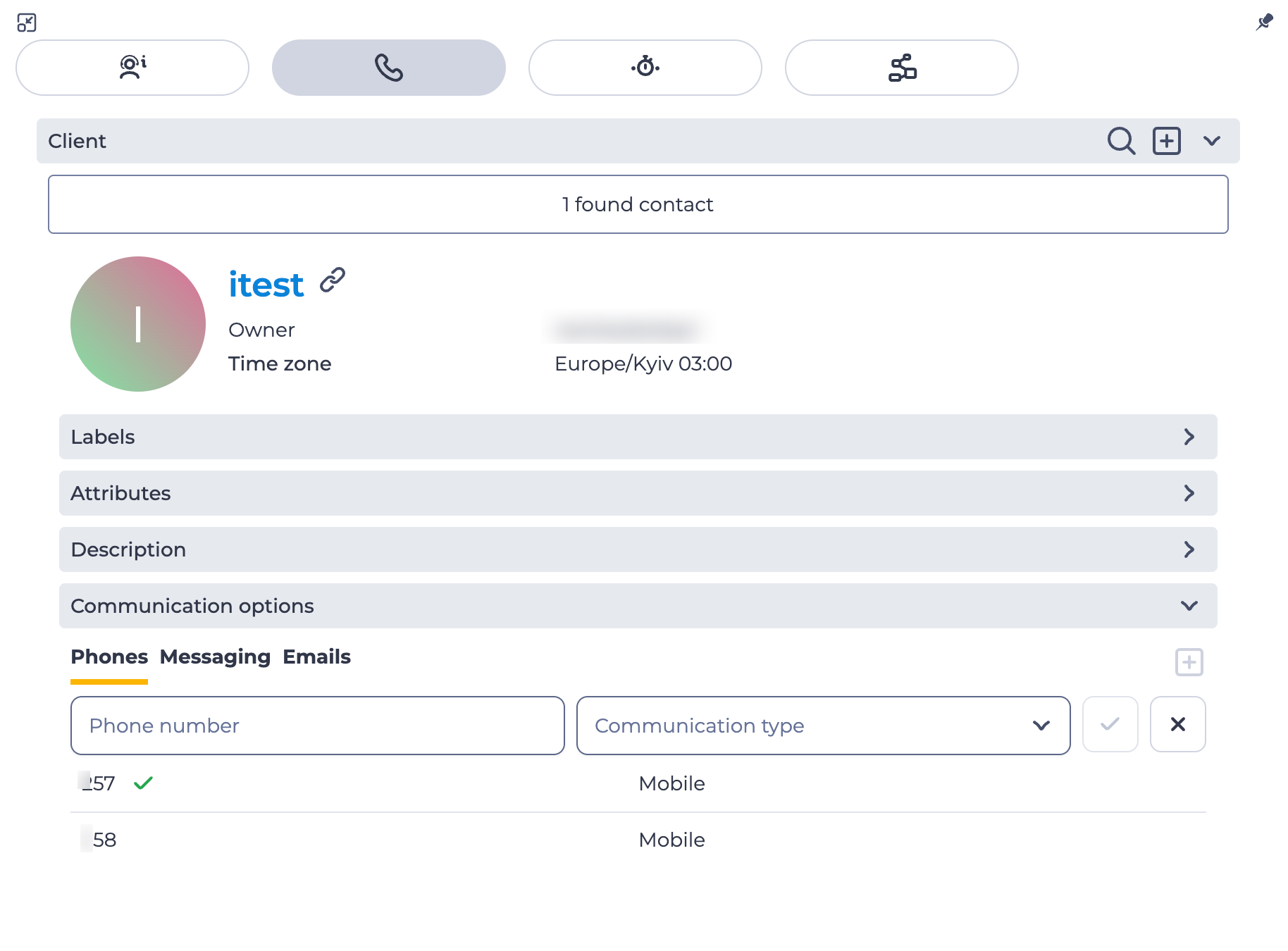Open the flow diagram tab
Viewport: 1288px width, 951px height.
pos(902,68)
